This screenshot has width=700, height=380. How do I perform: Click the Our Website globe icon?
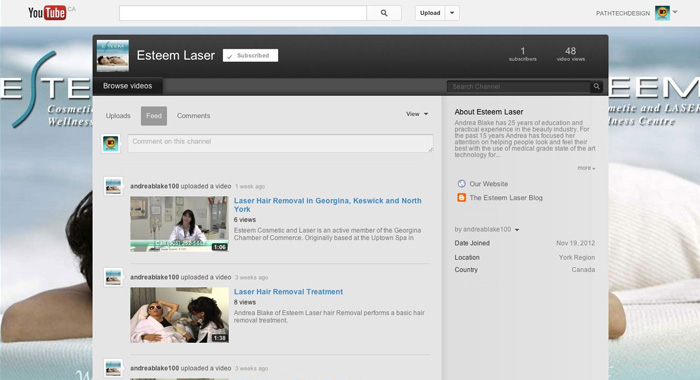(x=462, y=184)
